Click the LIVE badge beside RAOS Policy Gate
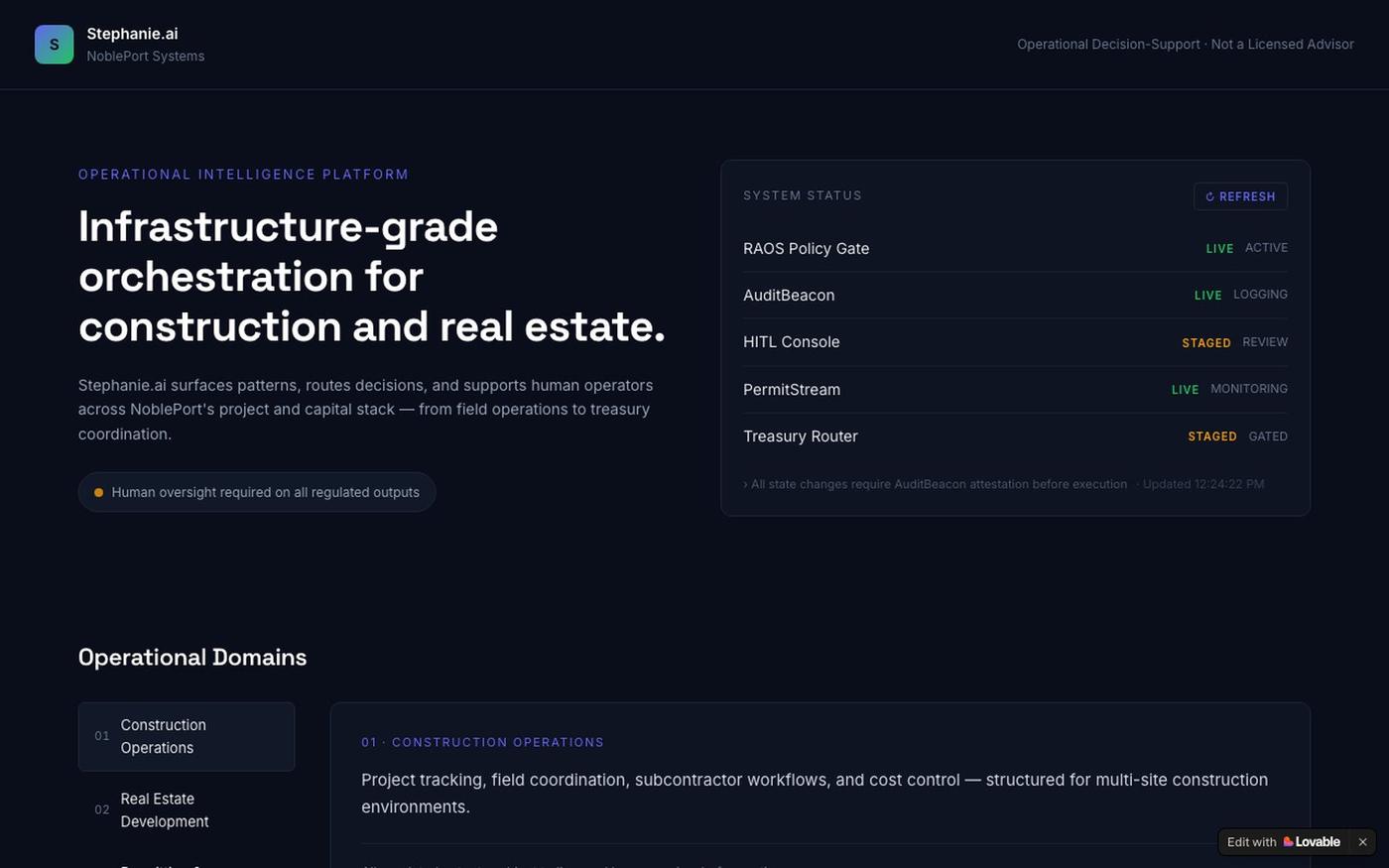This screenshot has height=868, width=1389. 1219,249
